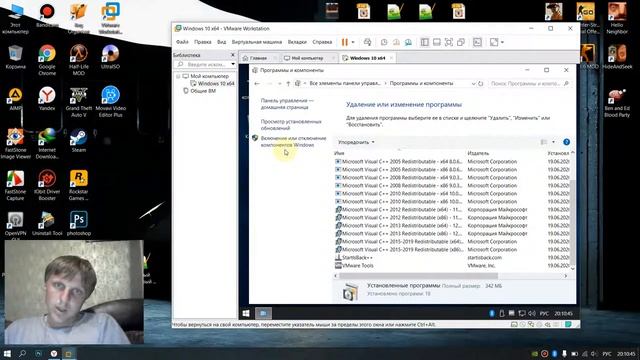Click the blue help icon
640x360 pixels.
pos(566,142)
